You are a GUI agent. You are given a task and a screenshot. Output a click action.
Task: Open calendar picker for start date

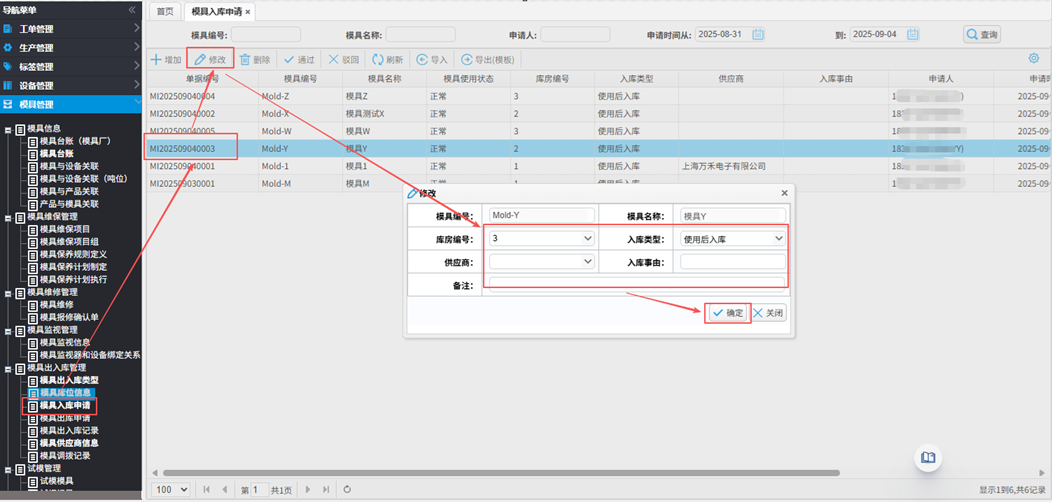point(758,35)
